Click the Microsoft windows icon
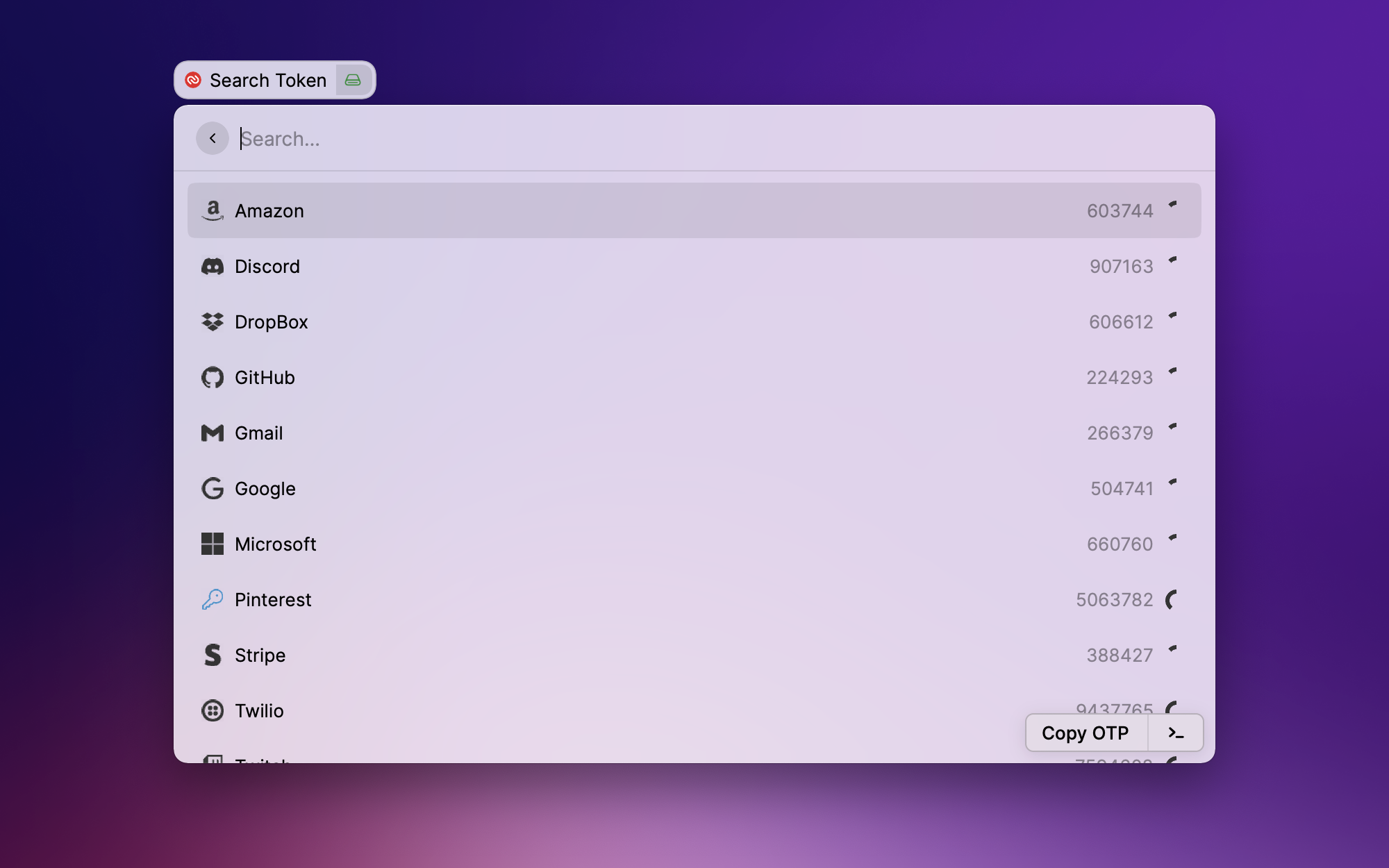Viewport: 1389px width, 868px height. pyautogui.click(x=213, y=544)
